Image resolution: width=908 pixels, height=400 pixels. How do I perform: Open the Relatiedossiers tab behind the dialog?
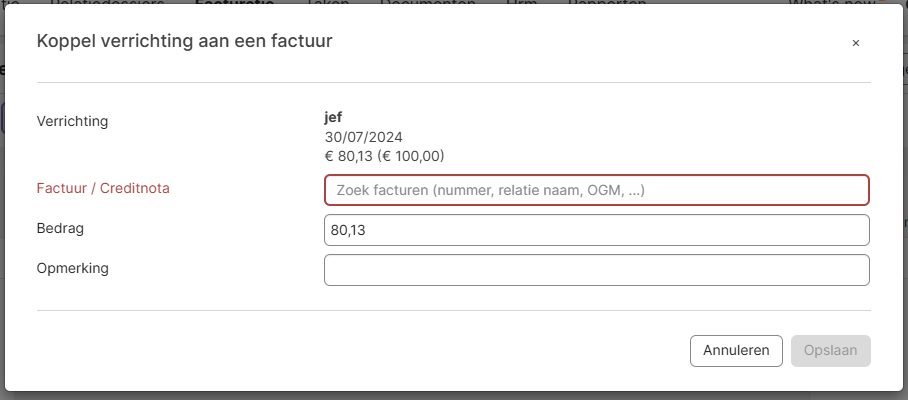pos(107,4)
